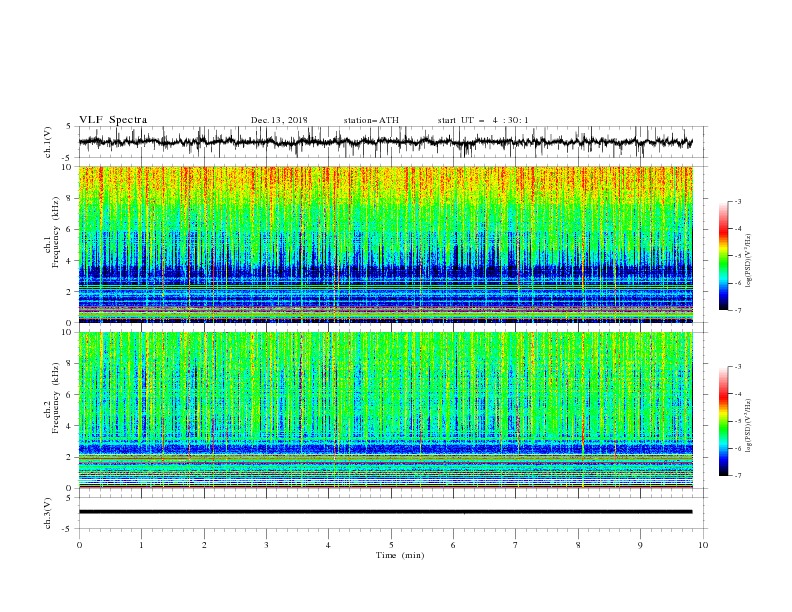Click time axis tick label "2"
The width and height of the screenshot is (792, 612).
pos(204,545)
